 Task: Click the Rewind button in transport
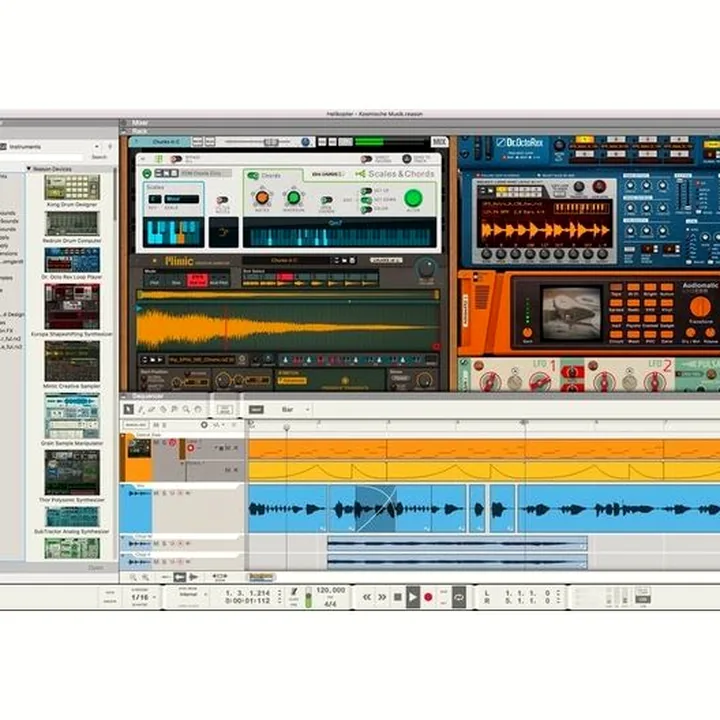367,597
